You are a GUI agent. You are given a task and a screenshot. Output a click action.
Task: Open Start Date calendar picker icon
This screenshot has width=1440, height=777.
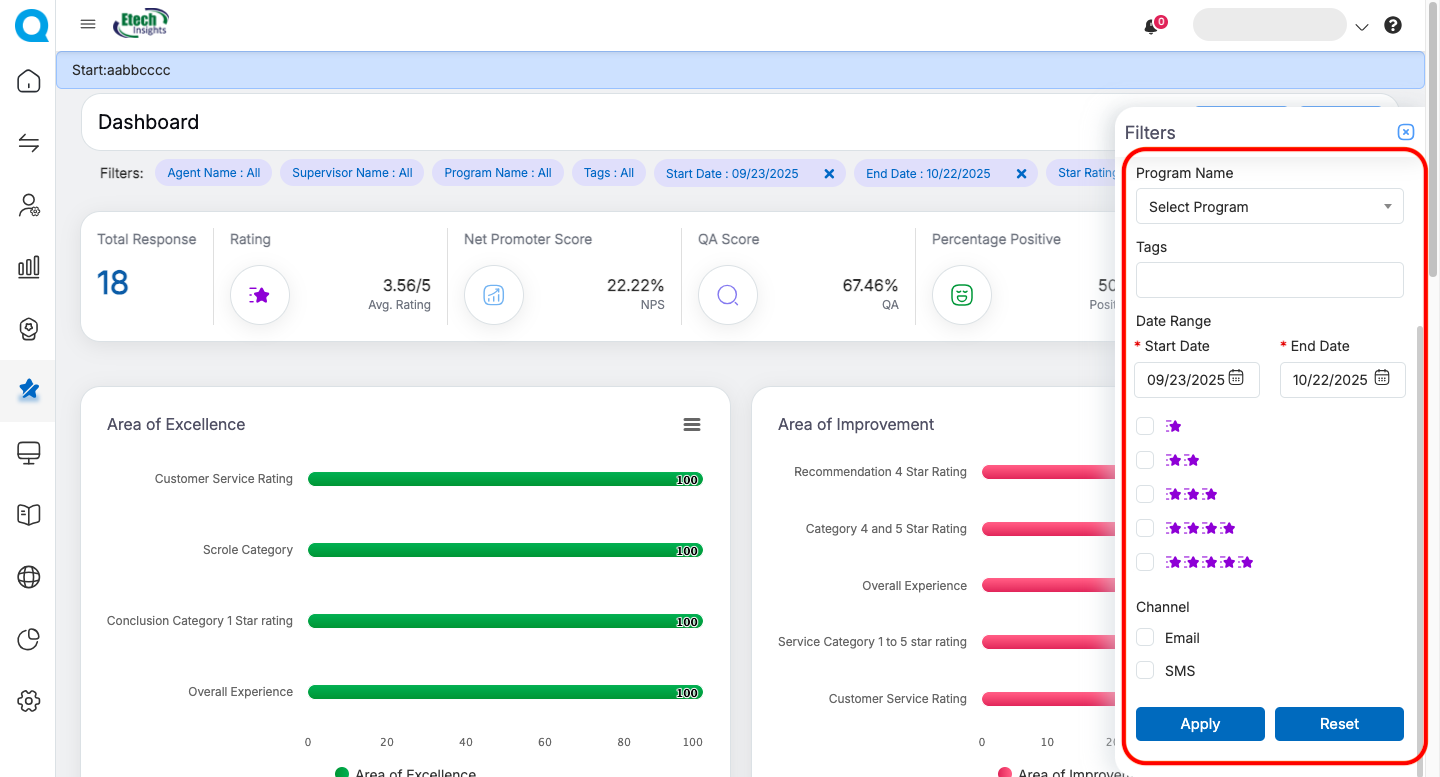tap(1236, 378)
